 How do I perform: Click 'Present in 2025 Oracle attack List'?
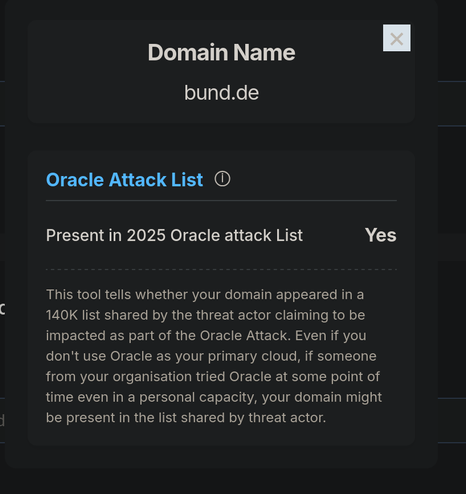click(x=174, y=235)
